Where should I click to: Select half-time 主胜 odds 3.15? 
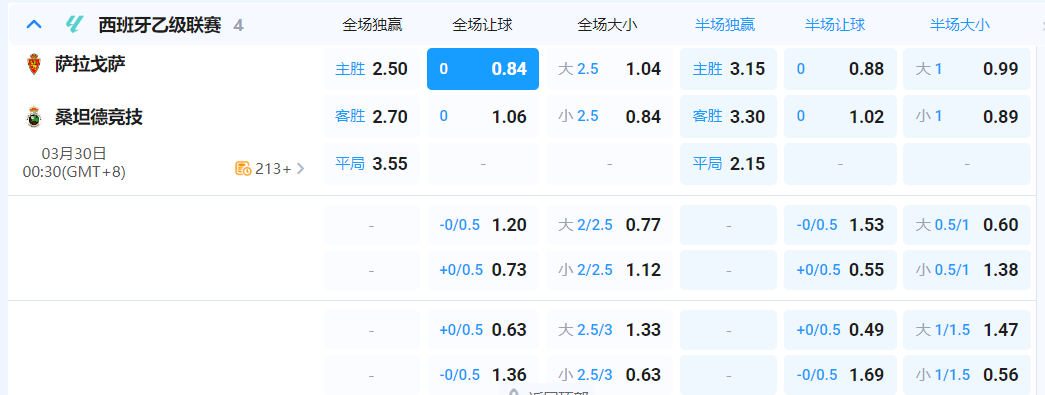[728, 69]
